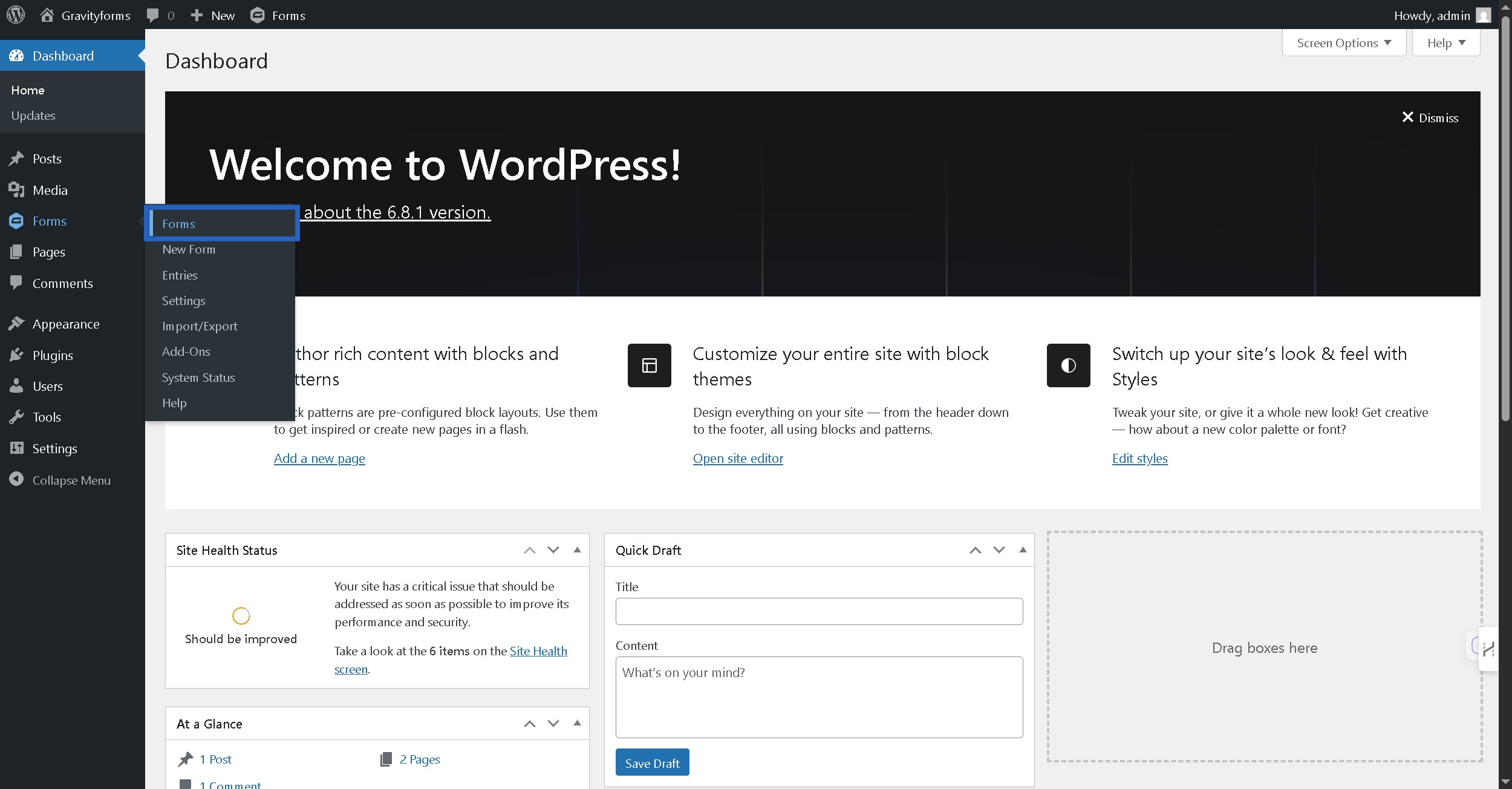
Task: Click the Gravity Forms icon in top admin bar
Action: click(x=258, y=15)
